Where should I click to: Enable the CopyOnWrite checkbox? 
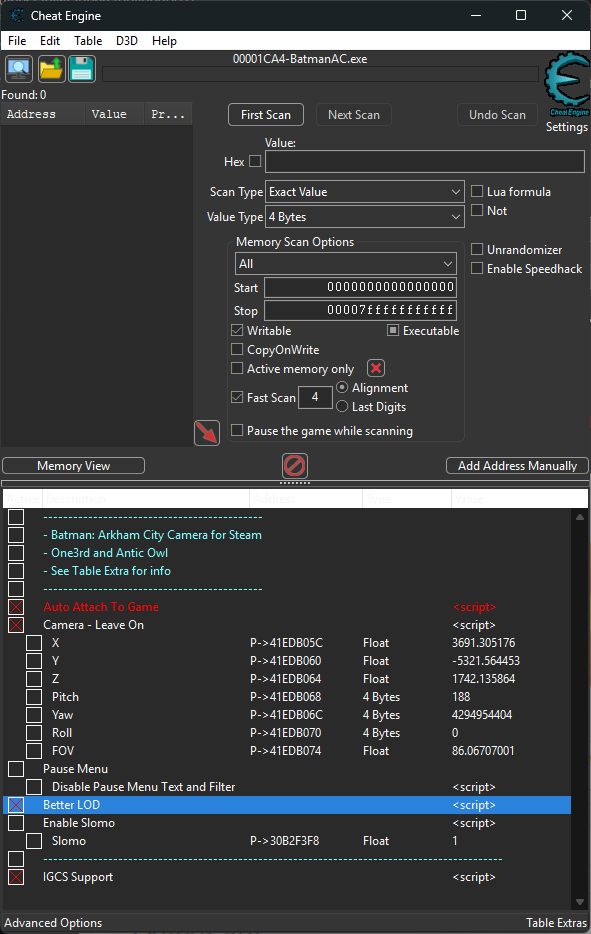237,349
